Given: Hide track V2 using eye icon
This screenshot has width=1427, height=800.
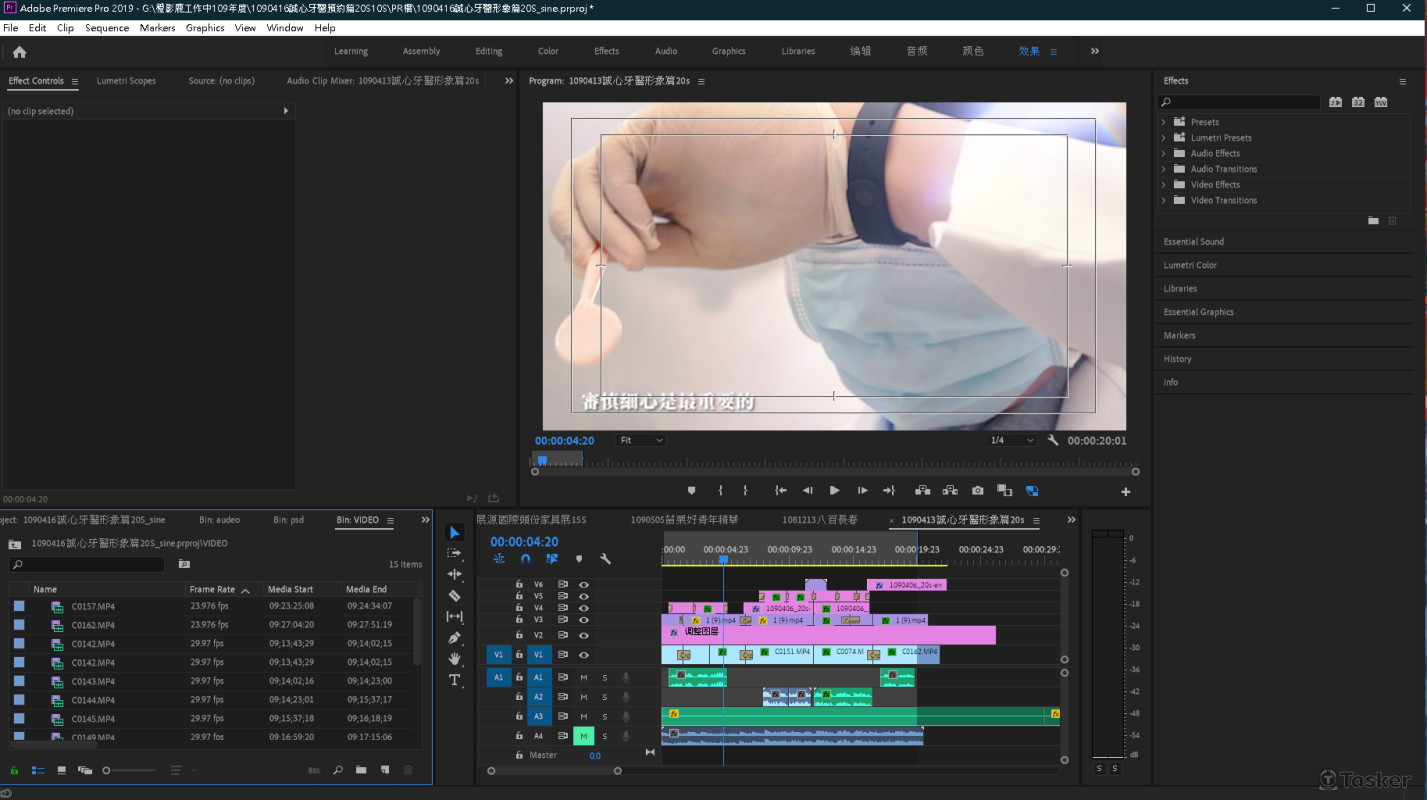Looking at the screenshot, I should 584,635.
